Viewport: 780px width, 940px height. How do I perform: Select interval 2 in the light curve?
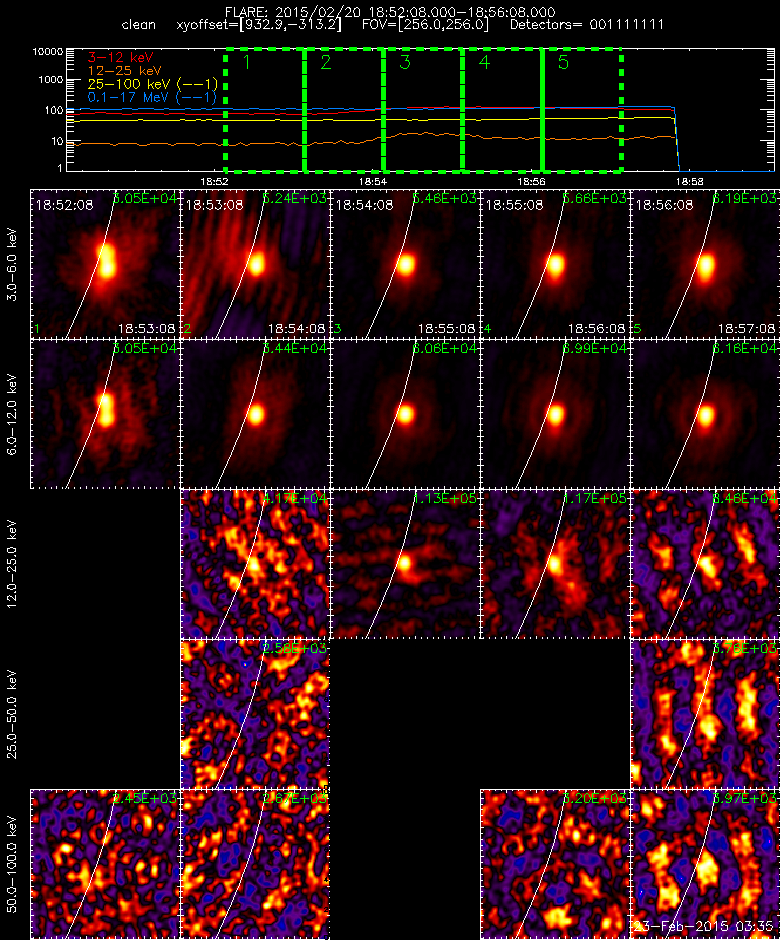tap(344, 110)
